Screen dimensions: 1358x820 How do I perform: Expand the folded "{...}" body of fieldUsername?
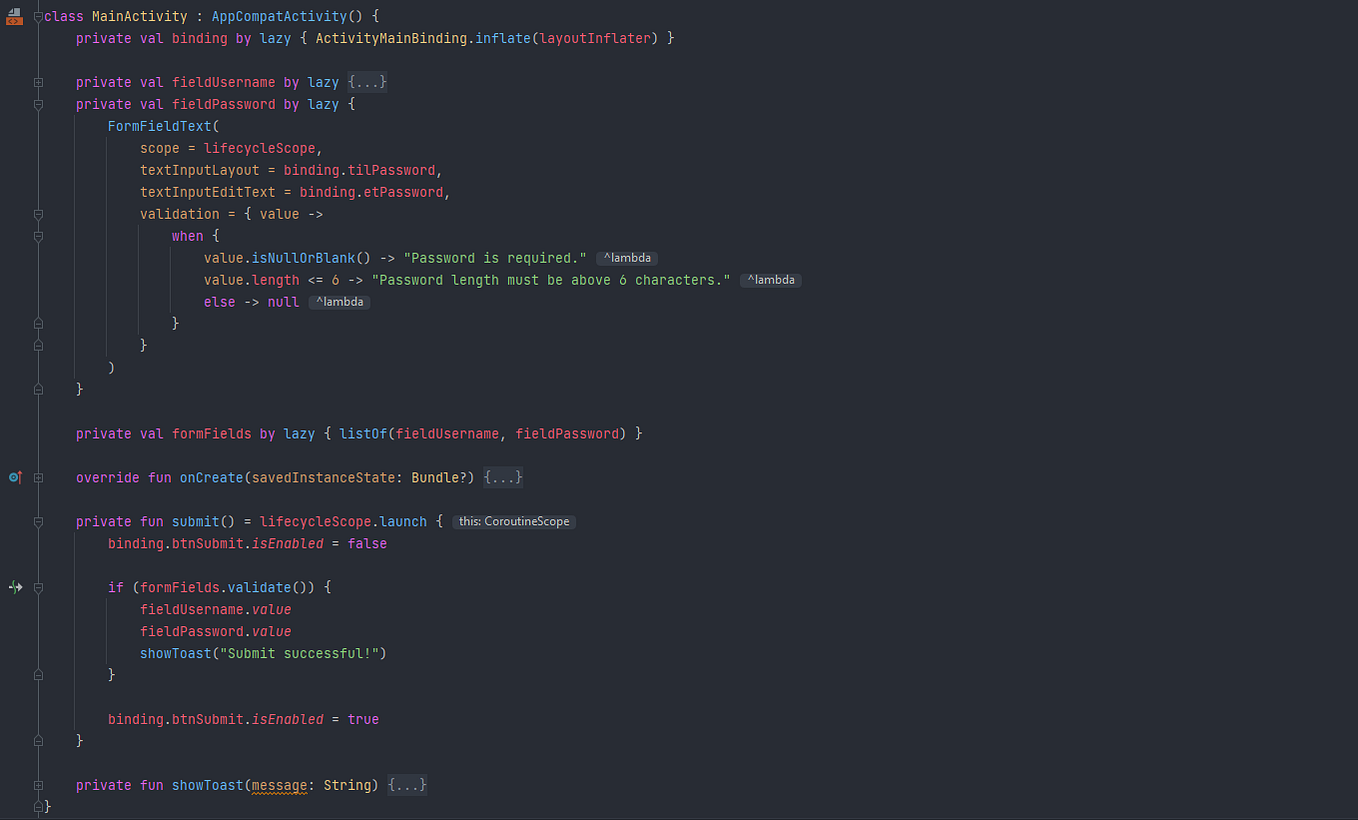point(367,82)
